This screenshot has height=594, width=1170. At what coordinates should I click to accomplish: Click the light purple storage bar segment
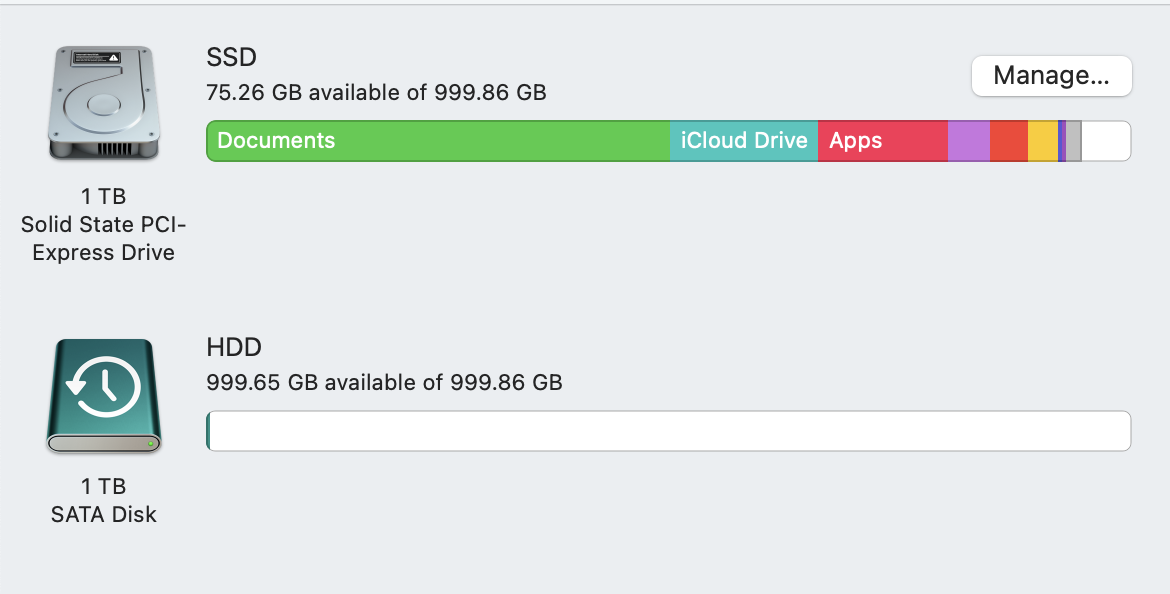968,141
